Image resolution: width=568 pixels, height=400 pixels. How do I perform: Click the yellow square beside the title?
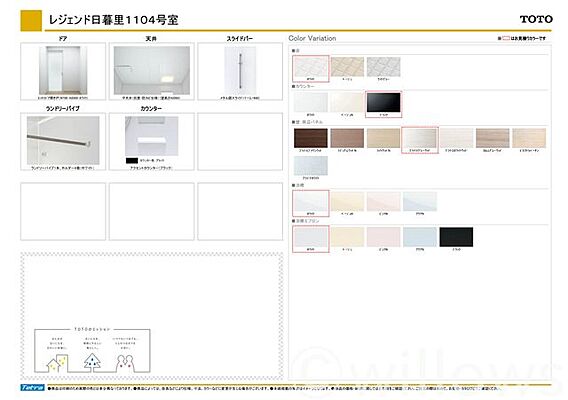31,20
